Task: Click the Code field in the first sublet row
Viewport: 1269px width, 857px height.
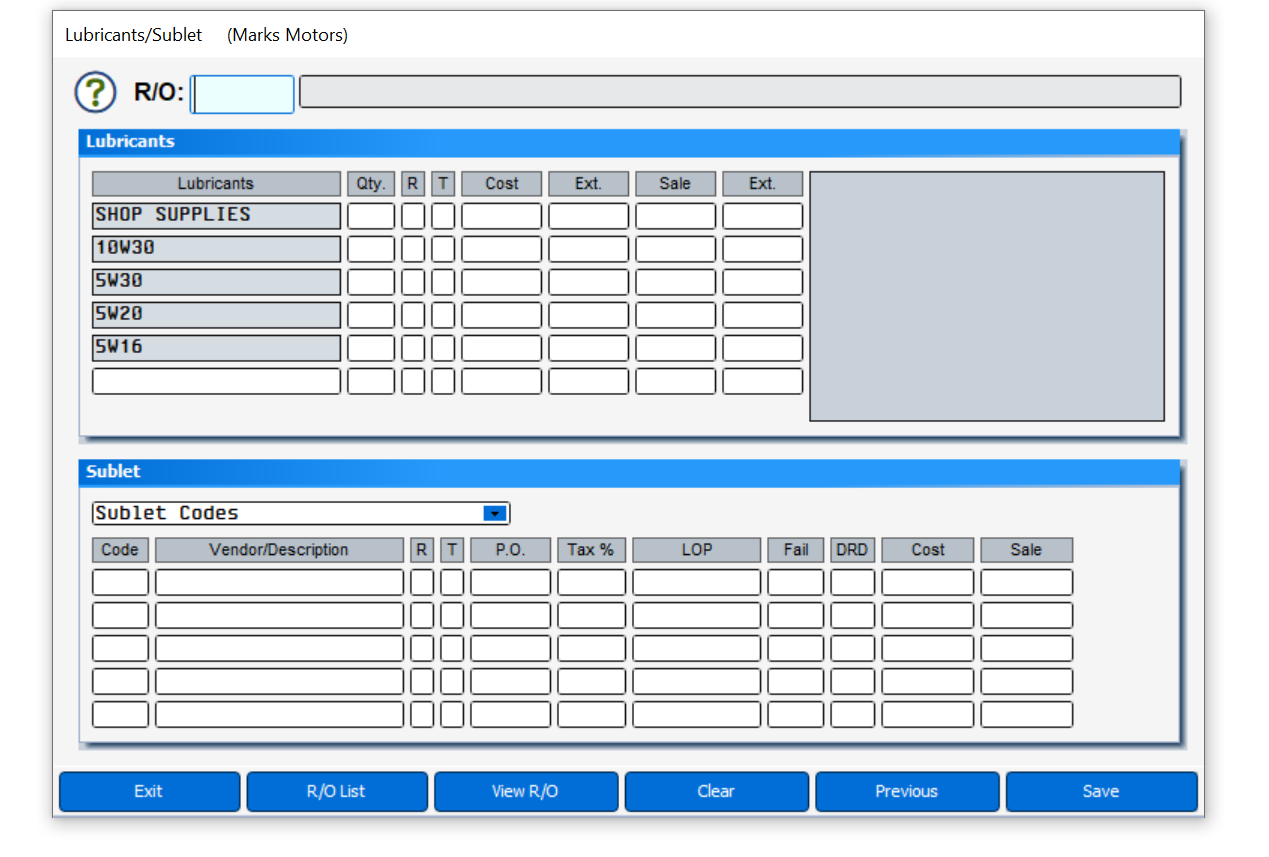Action: (x=120, y=581)
